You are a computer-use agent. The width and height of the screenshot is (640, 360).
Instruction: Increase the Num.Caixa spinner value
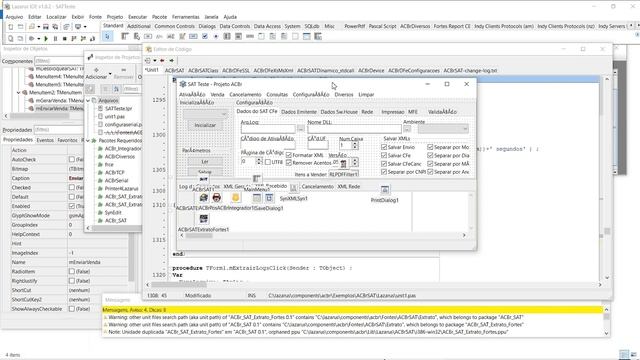point(355,143)
